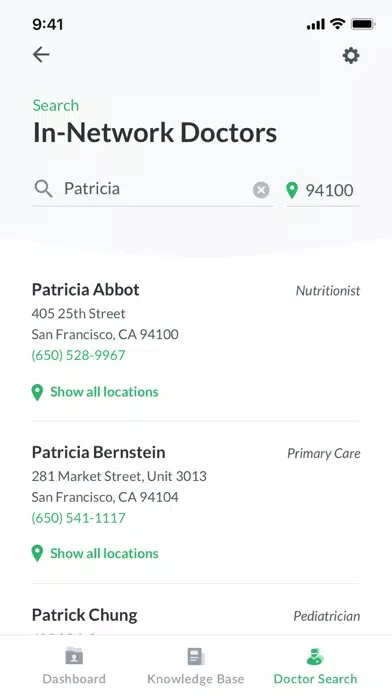
Task: Switch to the Knowledge Base tab
Action: point(196,666)
